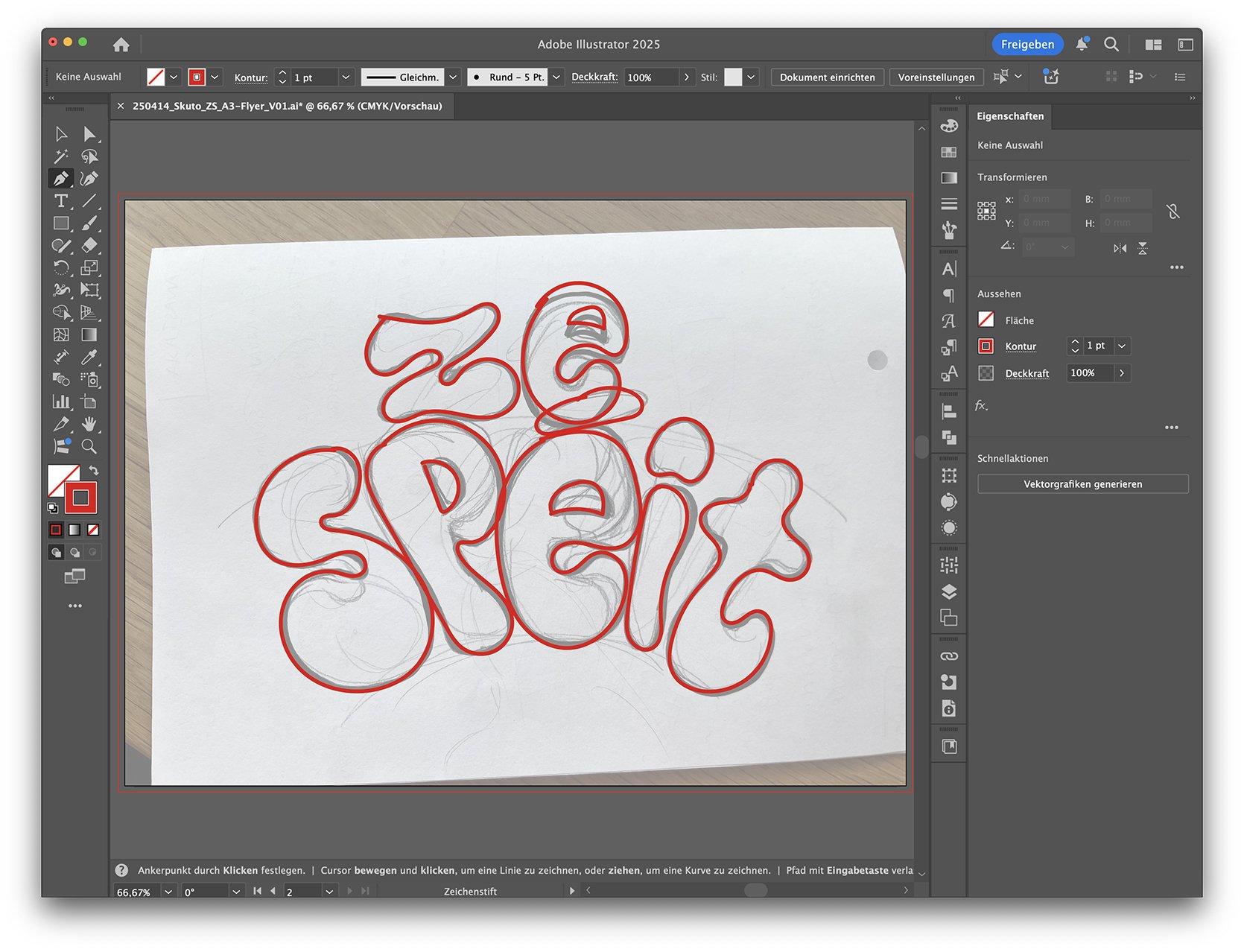Select the Pen tool
The image size is (1244, 952).
pyautogui.click(x=61, y=179)
